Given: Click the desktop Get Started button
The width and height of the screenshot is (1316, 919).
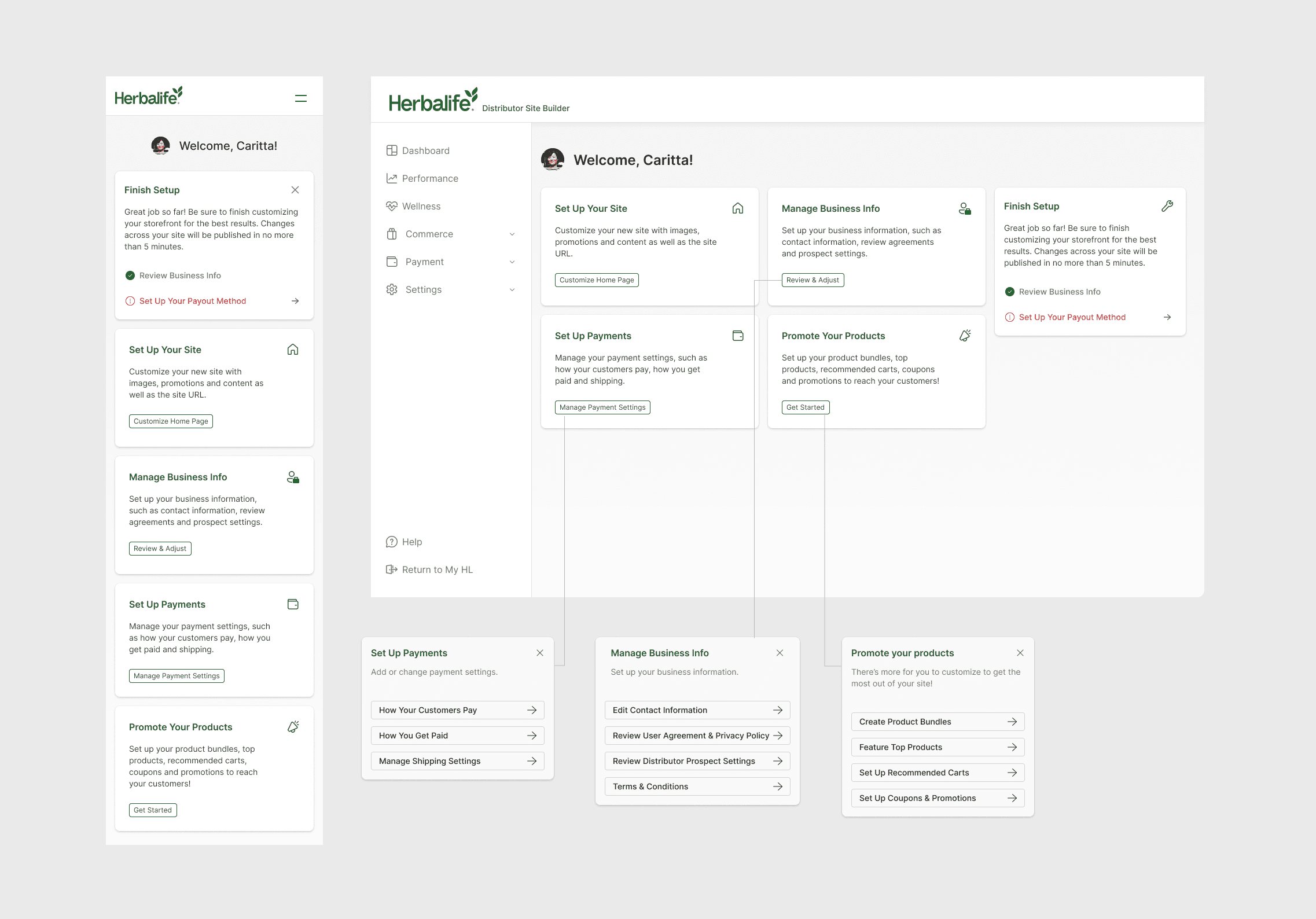Looking at the screenshot, I should point(806,407).
